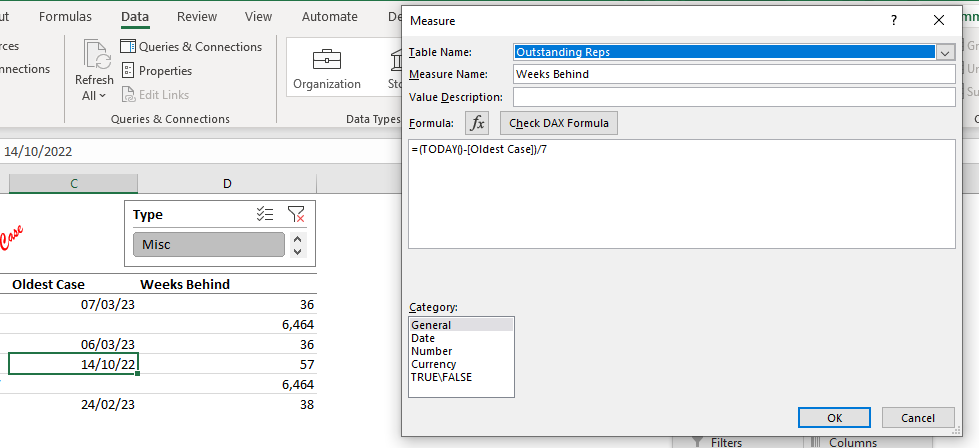
Task: Click the Columns area in field list
Action: click(x=853, y=442)
